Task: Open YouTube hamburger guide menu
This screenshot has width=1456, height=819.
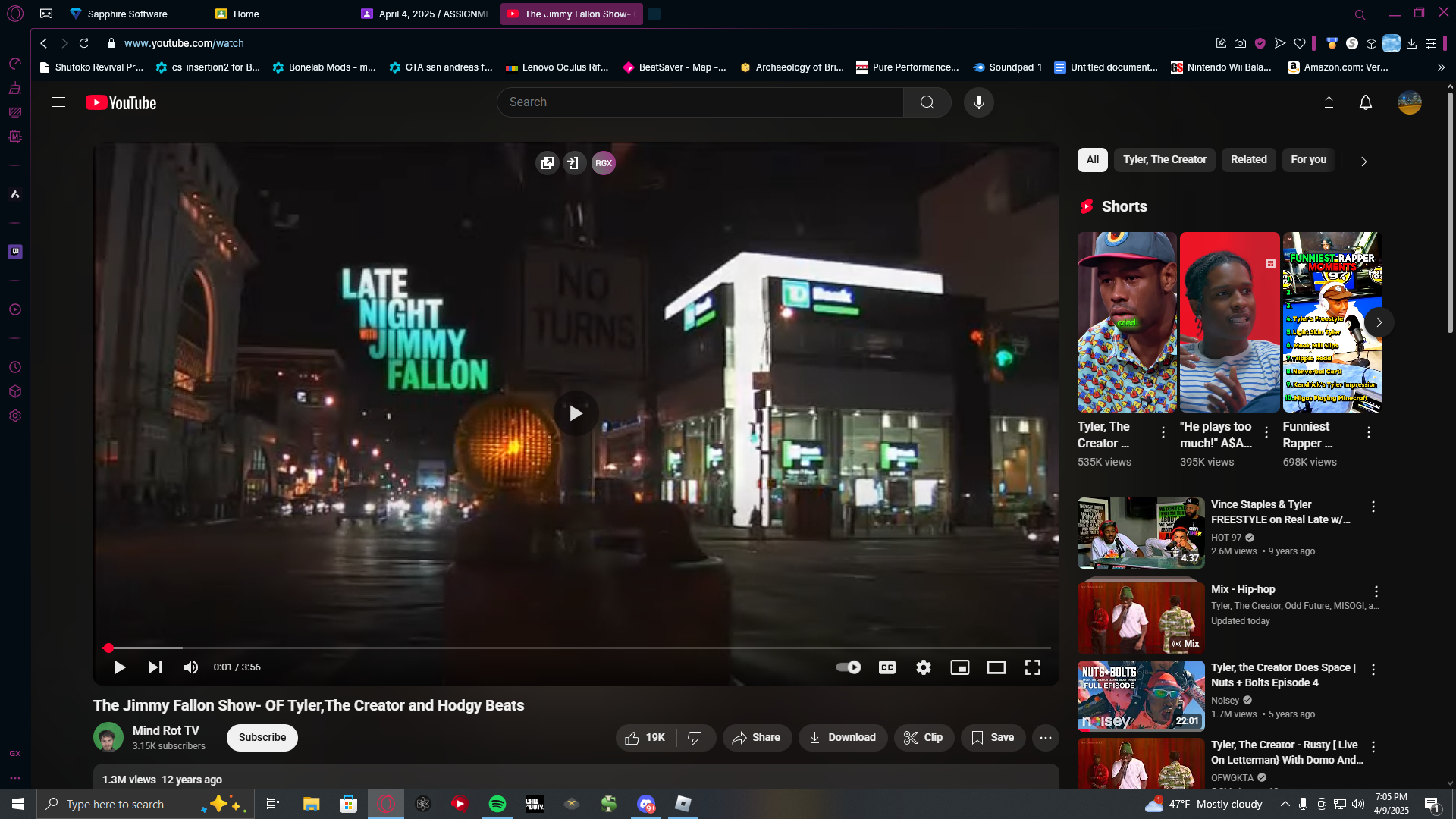Action: pos(58,102)
